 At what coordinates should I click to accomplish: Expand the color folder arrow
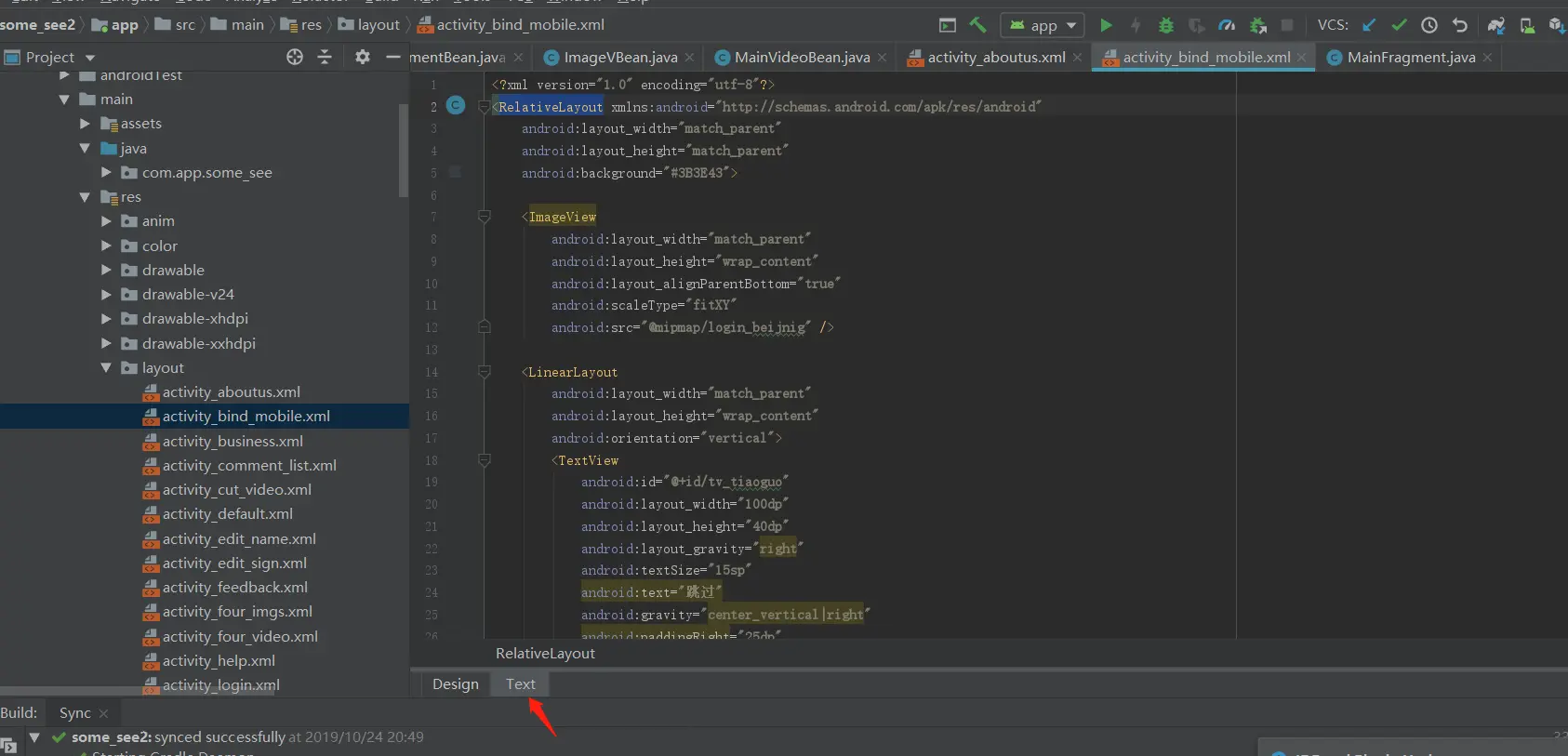pyautogui.click(x=106, y=245)
